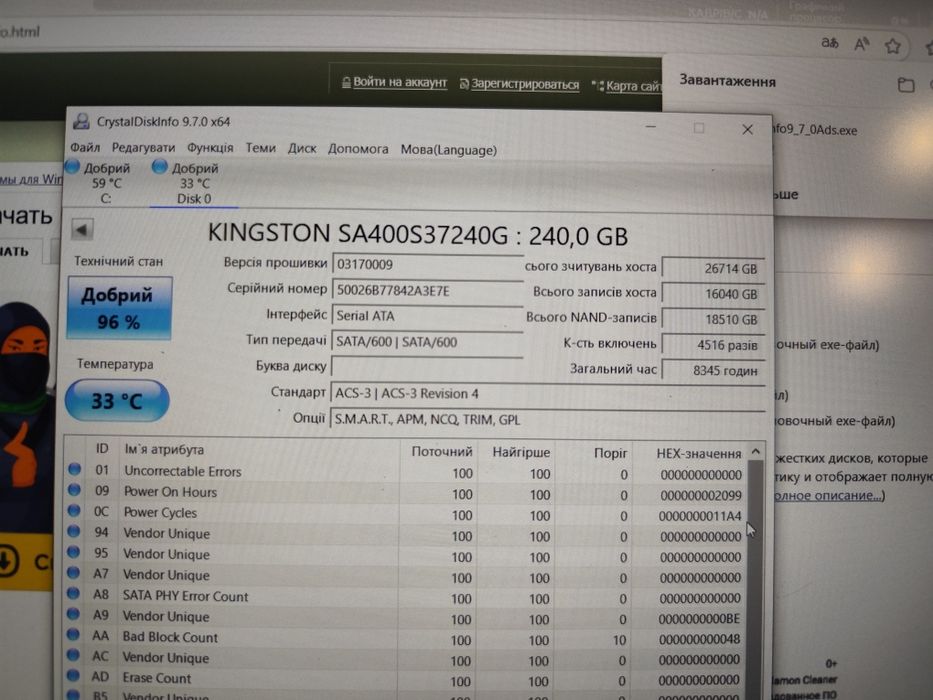Click the status dot for Bad Block Count

(x=73, y=635)
